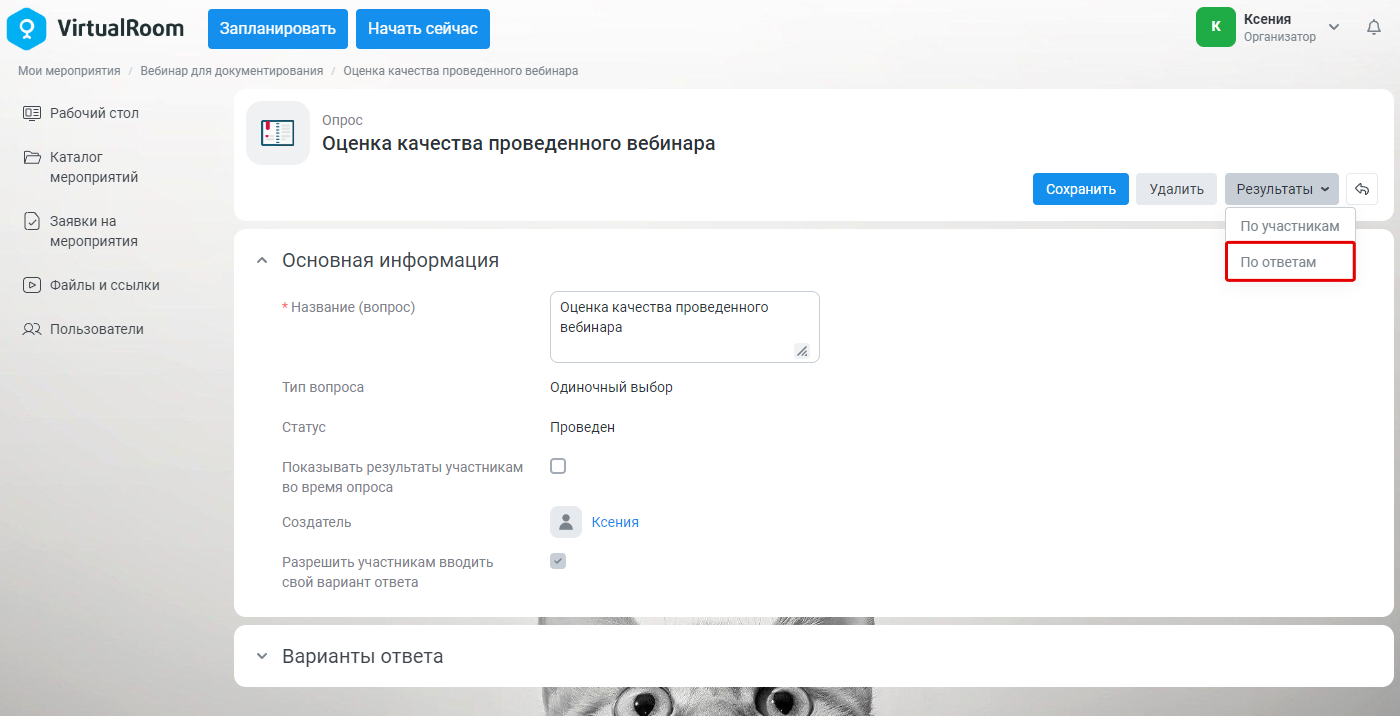Click the green user avatar with letter К
Image resolution: width=1400 pixels, height=716 pixels.
[x=1216, y=27]
